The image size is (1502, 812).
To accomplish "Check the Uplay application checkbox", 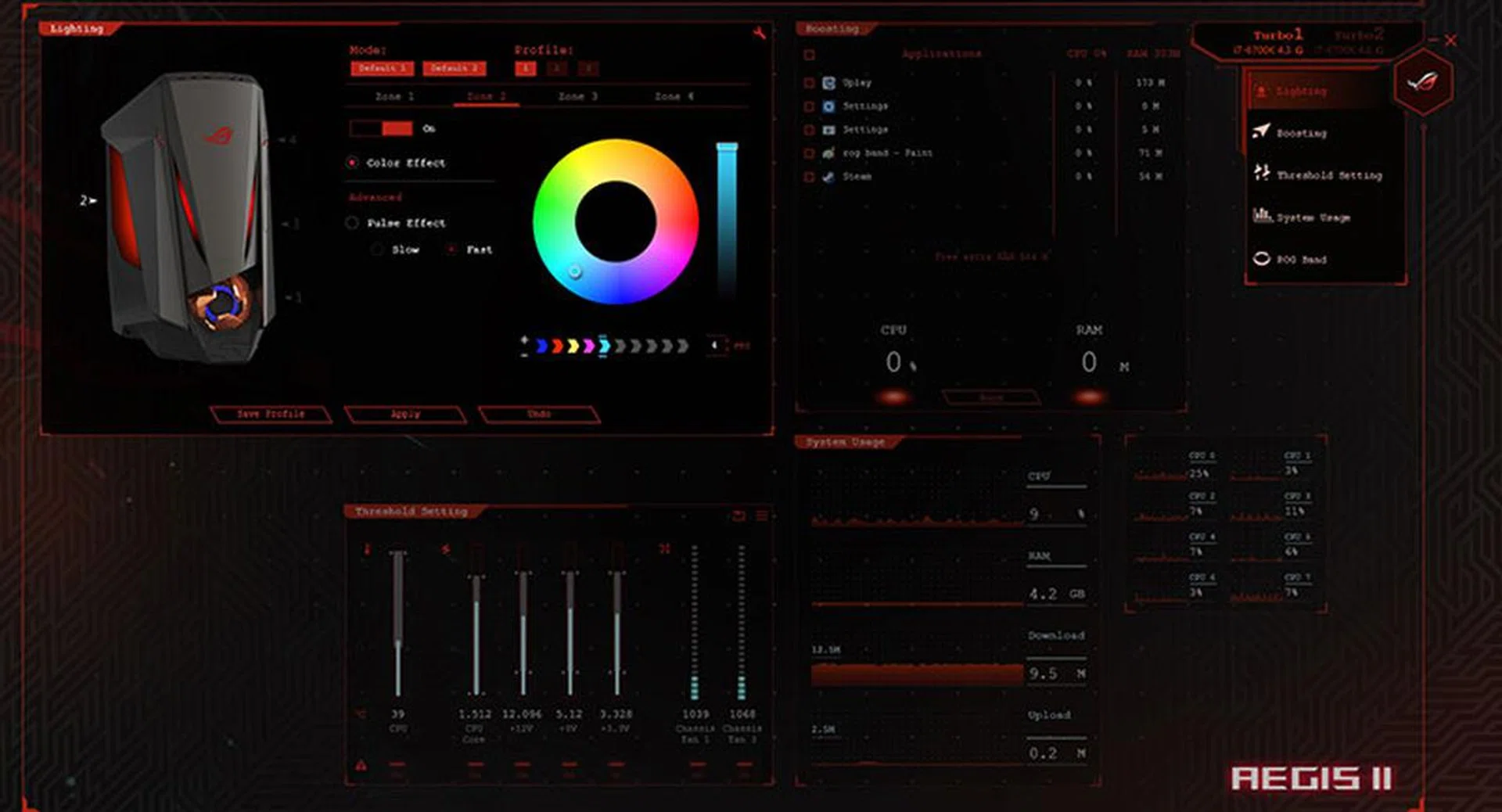I will [x=809, y=83].
